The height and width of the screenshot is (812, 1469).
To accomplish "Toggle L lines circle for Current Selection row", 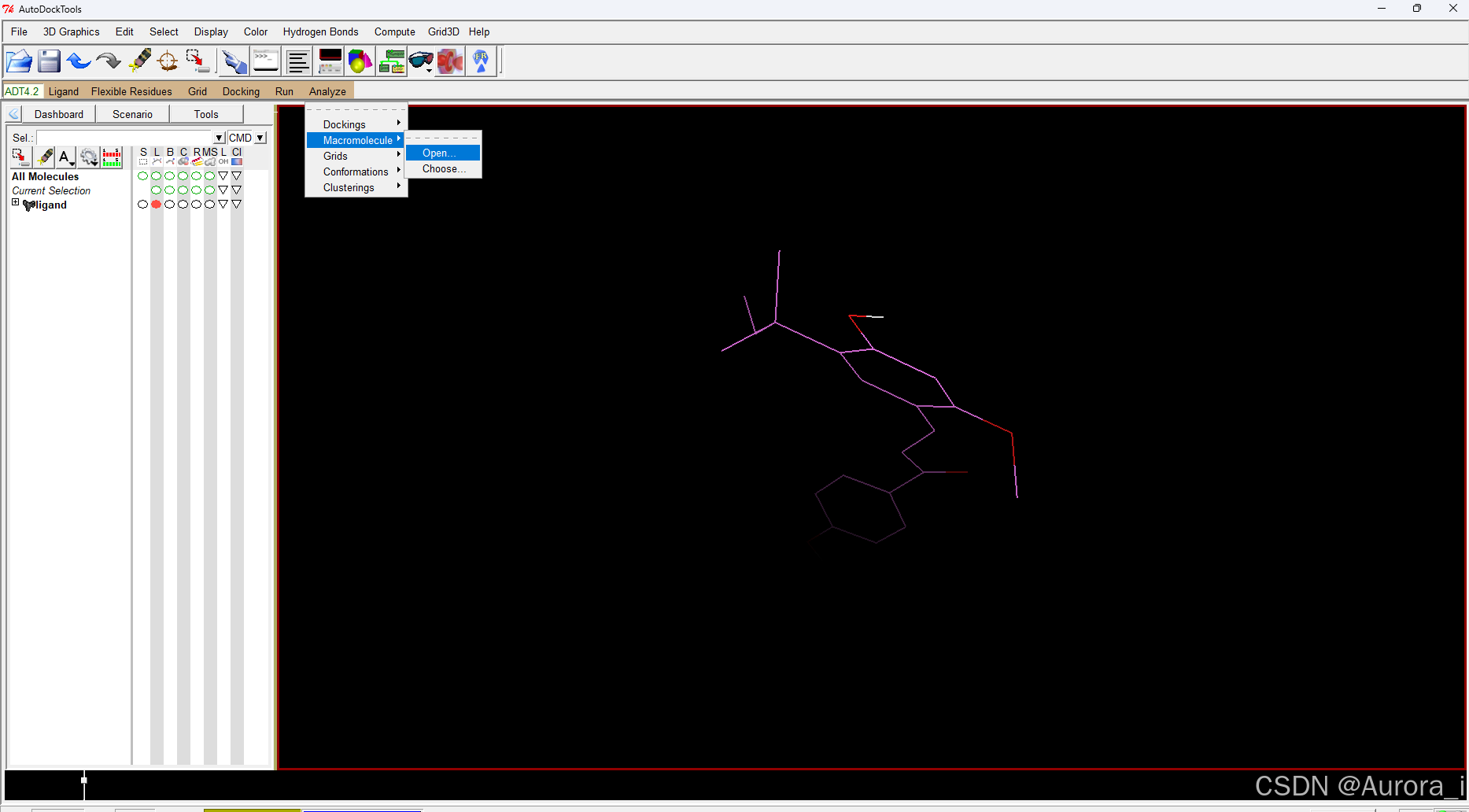I will tap(156, 190).
